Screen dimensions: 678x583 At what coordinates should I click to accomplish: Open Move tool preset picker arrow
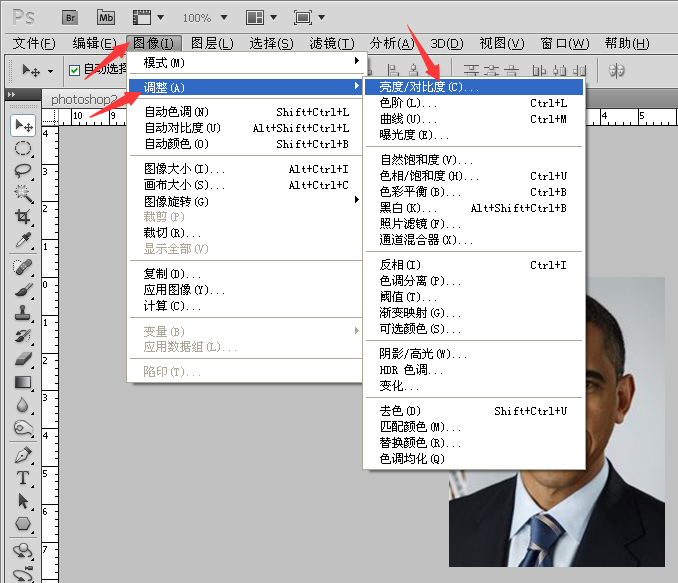coord(51,71)
